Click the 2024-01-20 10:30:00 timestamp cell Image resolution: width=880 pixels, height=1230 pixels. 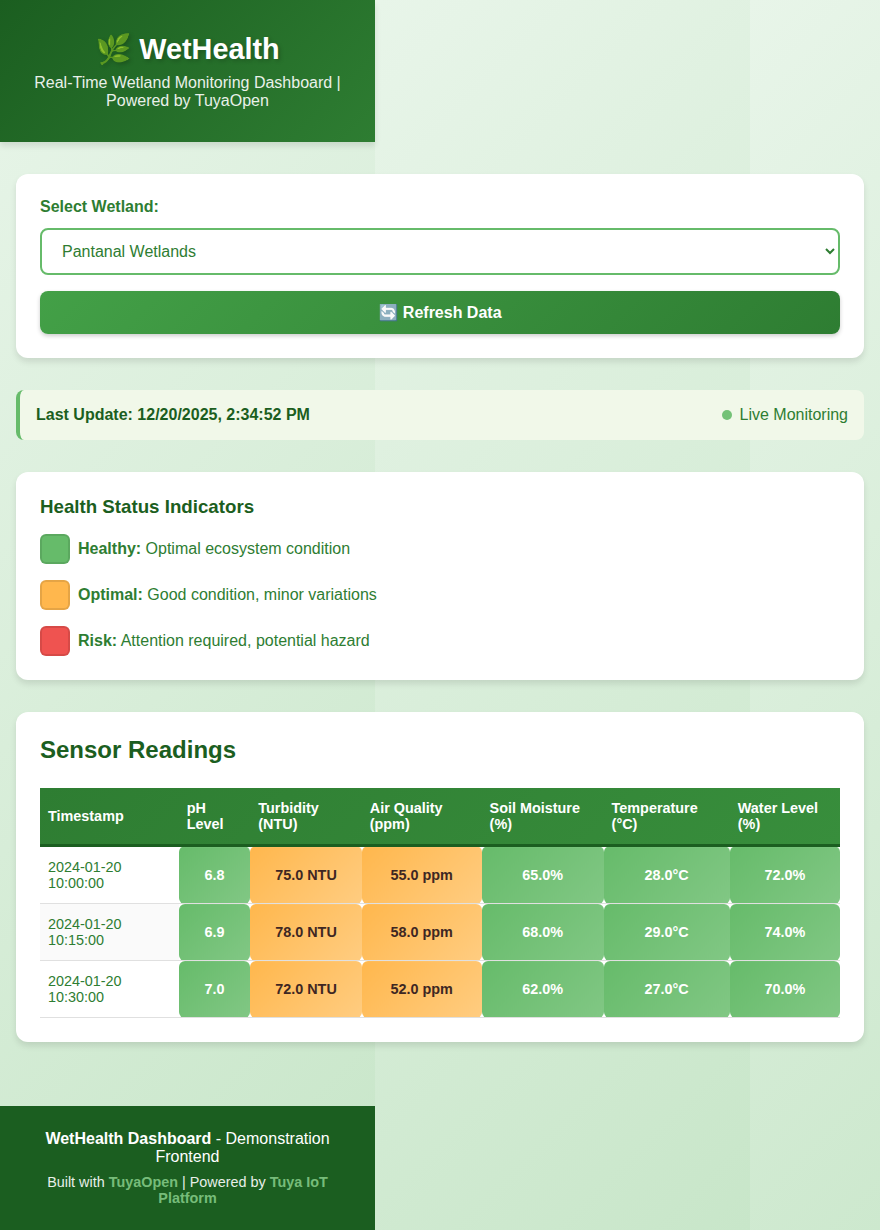(x=110, y=989)
